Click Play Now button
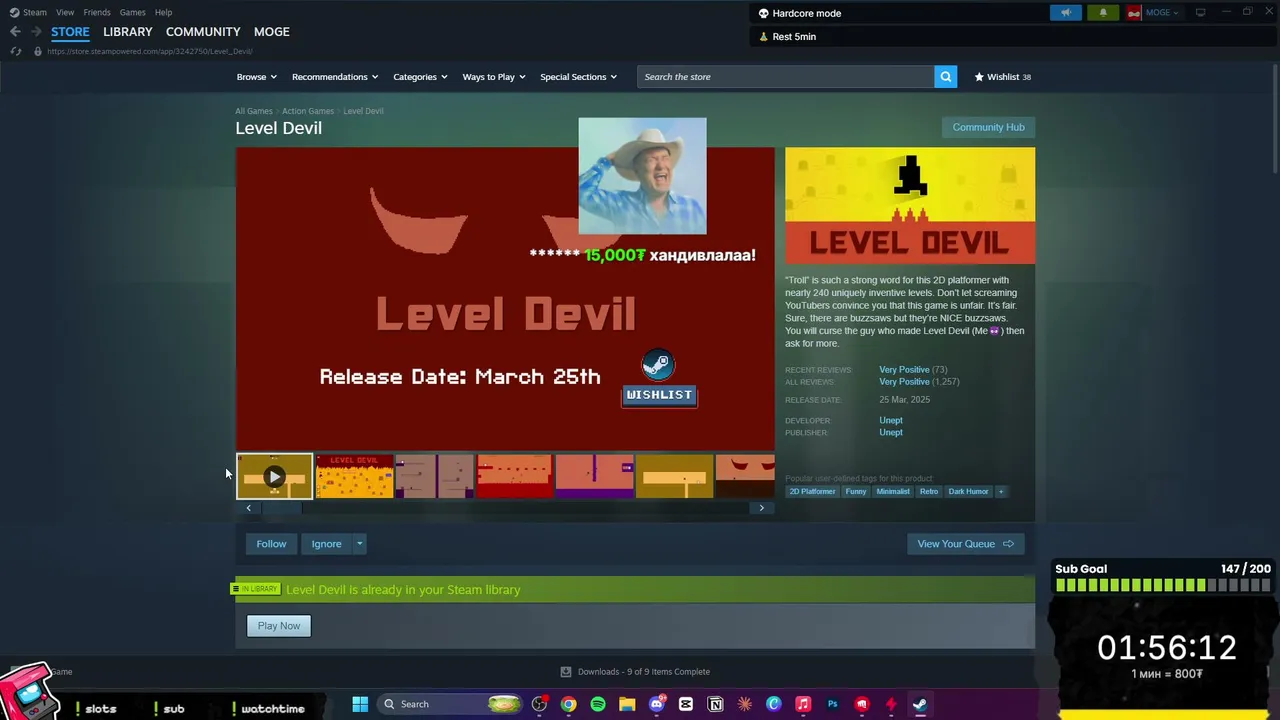The image size is (1280, 720). pyautogui.click(x=279, y=626)
